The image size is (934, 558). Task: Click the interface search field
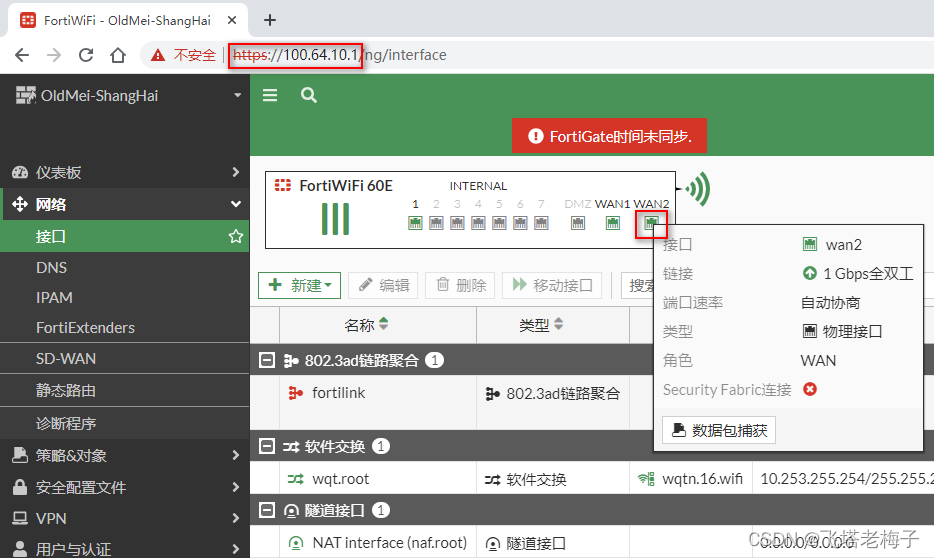pos(637,285)
